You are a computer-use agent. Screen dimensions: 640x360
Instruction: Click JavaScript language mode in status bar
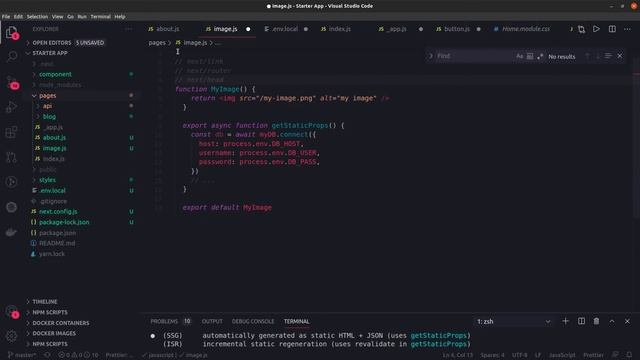pyautogui.click(x=562, y=355)
